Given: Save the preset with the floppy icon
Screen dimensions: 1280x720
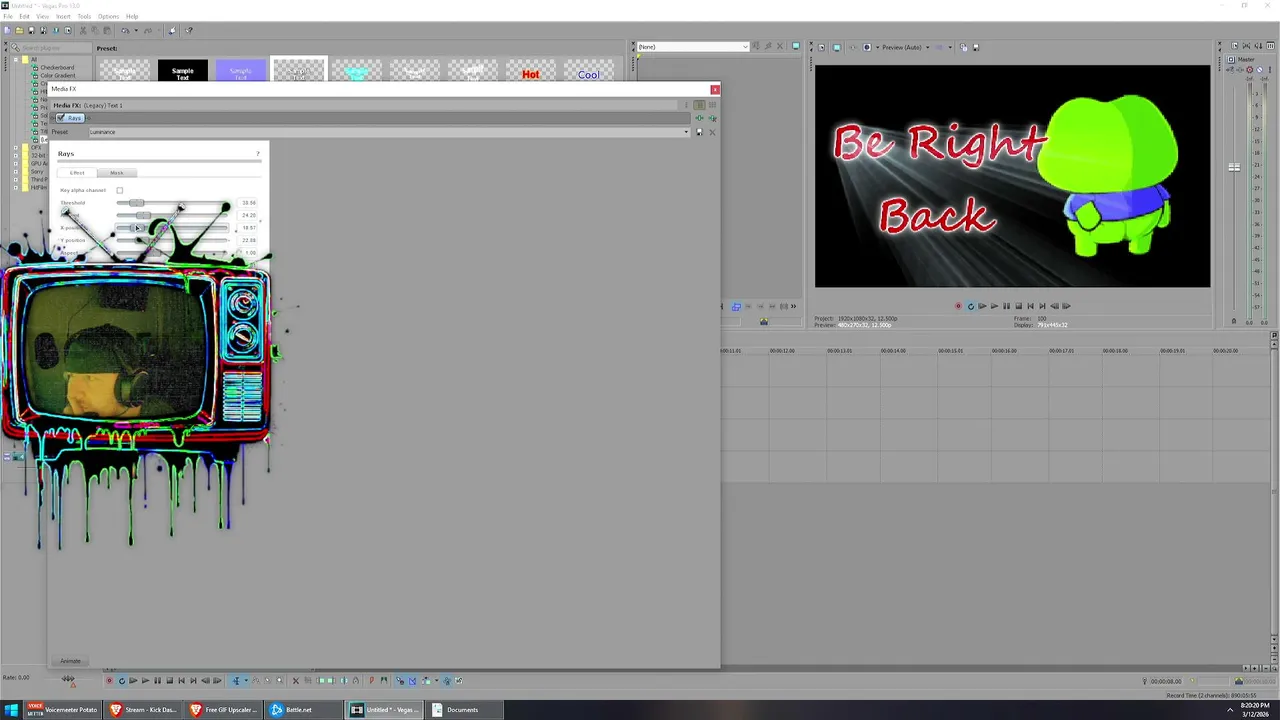Looking at the screenshot, I should (699, 132).
